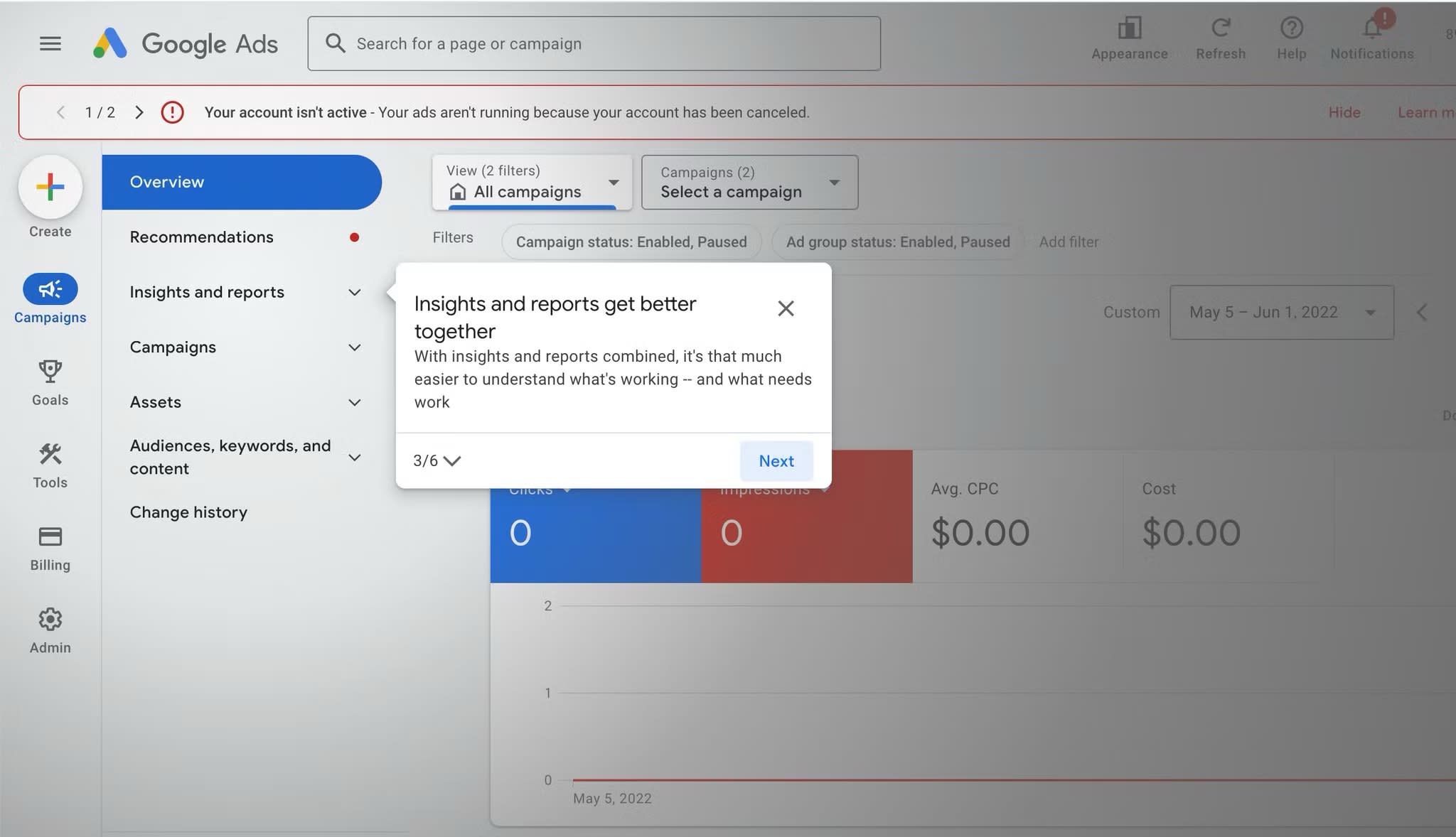Focus the page or campaign search box
The width and height of the screenshot is (1456, 837).
594,44
